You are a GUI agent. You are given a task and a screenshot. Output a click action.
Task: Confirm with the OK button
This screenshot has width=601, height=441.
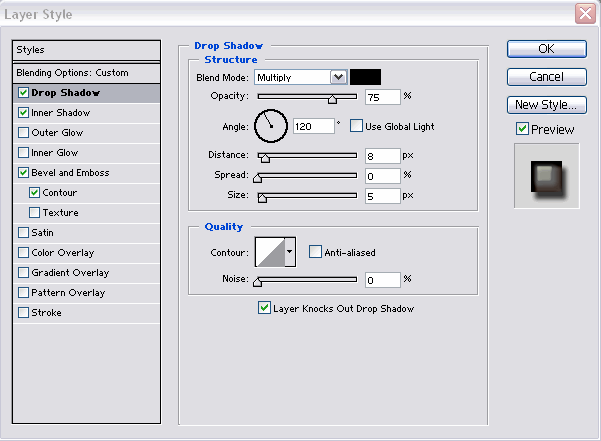click(547, 49)
